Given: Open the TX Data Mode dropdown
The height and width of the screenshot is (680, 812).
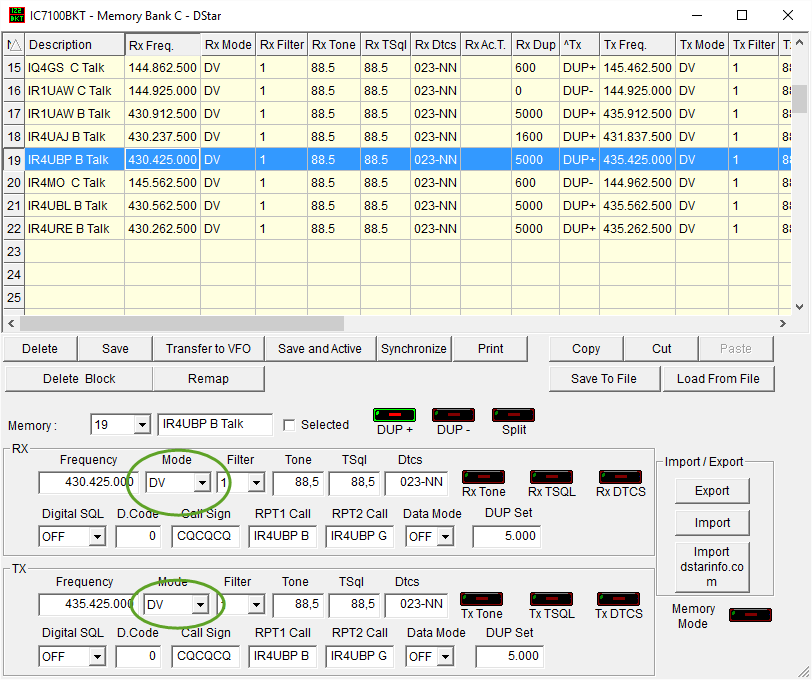Looking at the screenshot, I should point(445,657).
